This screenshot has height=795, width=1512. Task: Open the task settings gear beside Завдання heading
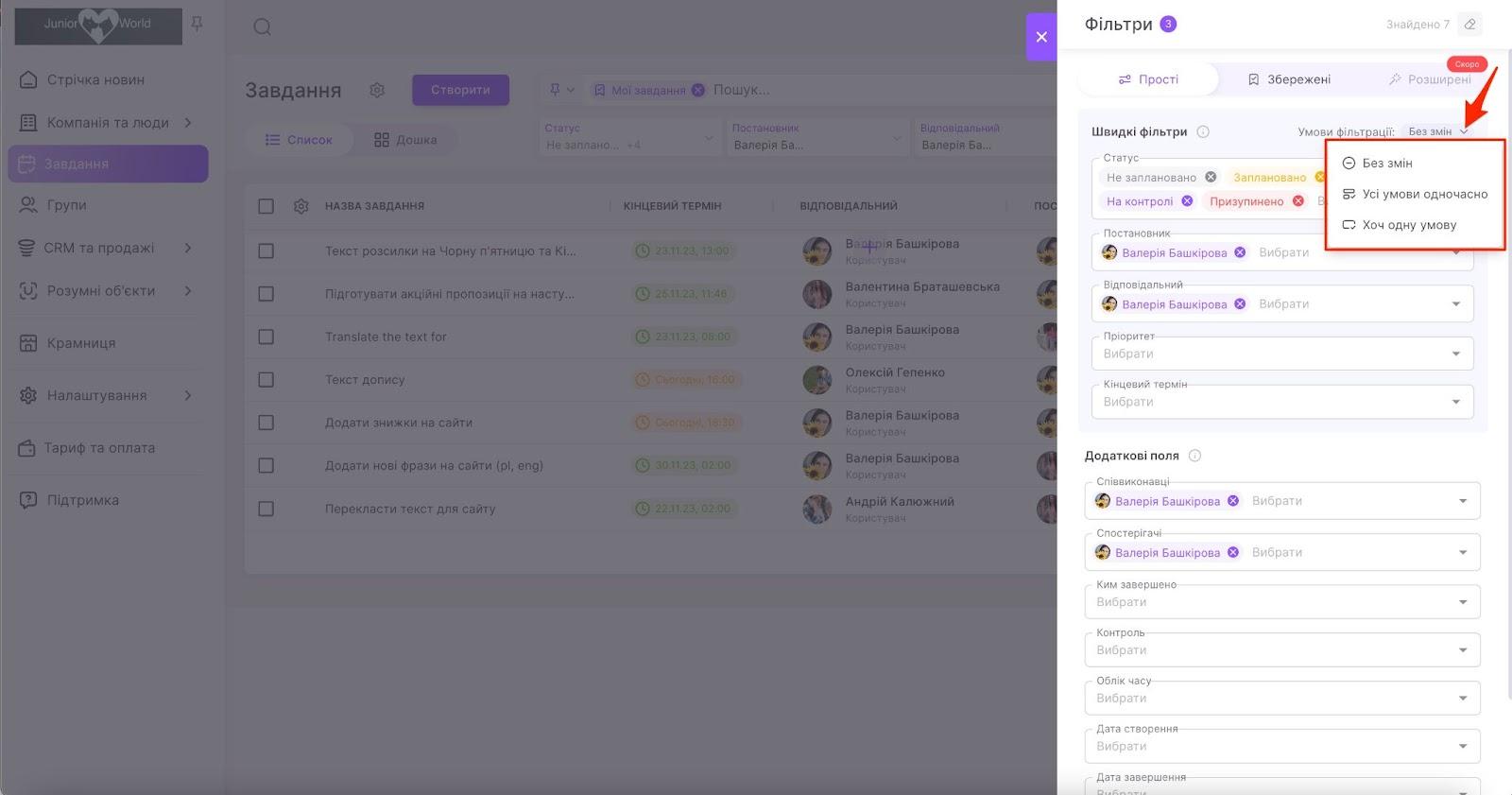(x=377, y=91)
